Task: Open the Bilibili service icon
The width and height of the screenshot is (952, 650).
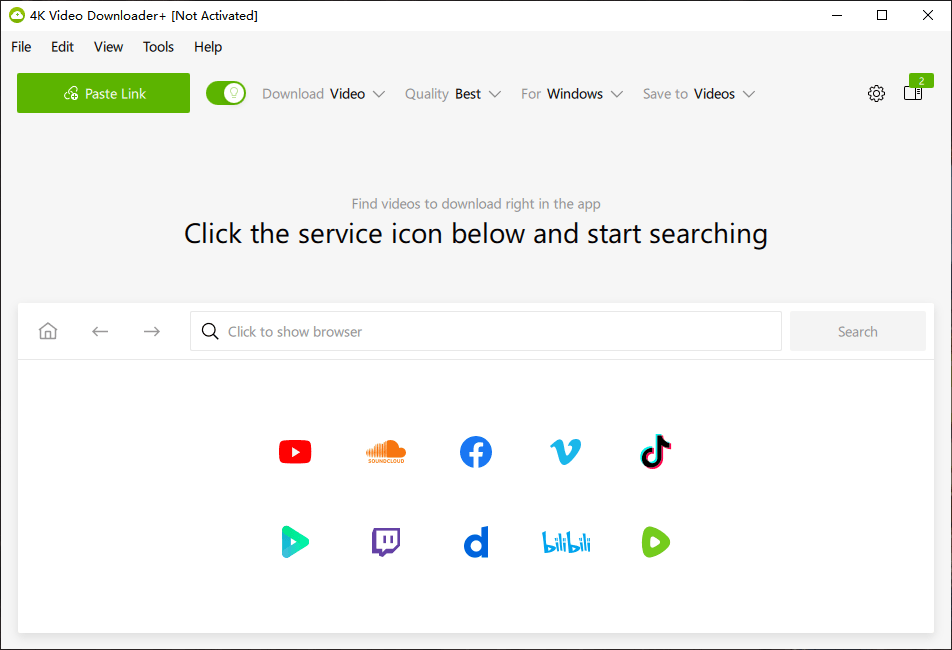Action: [565, 542]
